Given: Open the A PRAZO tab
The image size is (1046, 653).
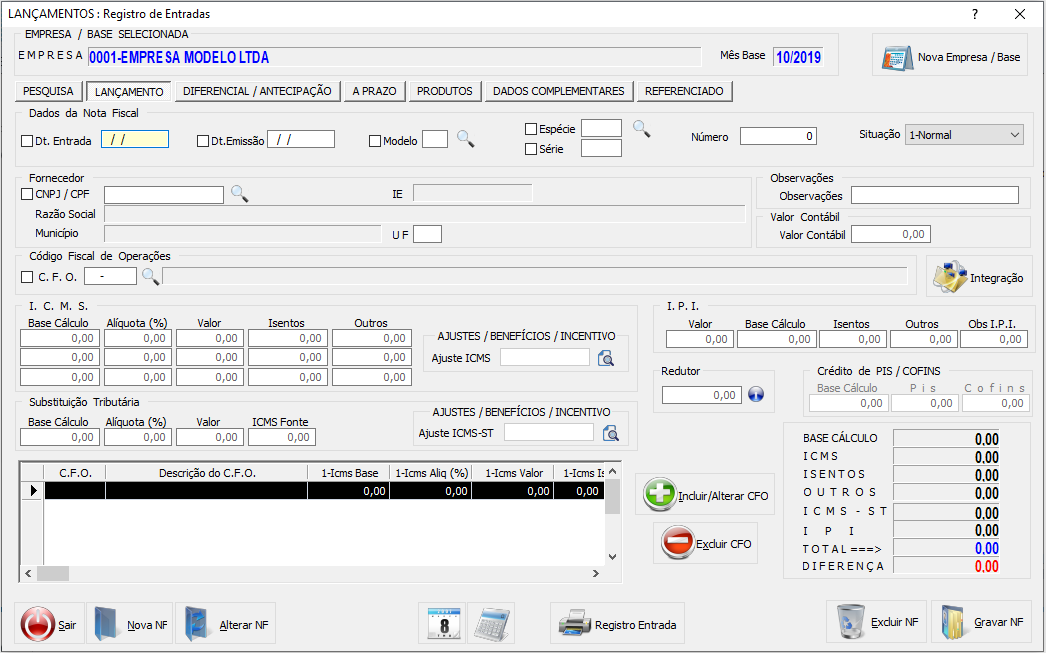Looking at the screenshot, I should coord(374,91).
